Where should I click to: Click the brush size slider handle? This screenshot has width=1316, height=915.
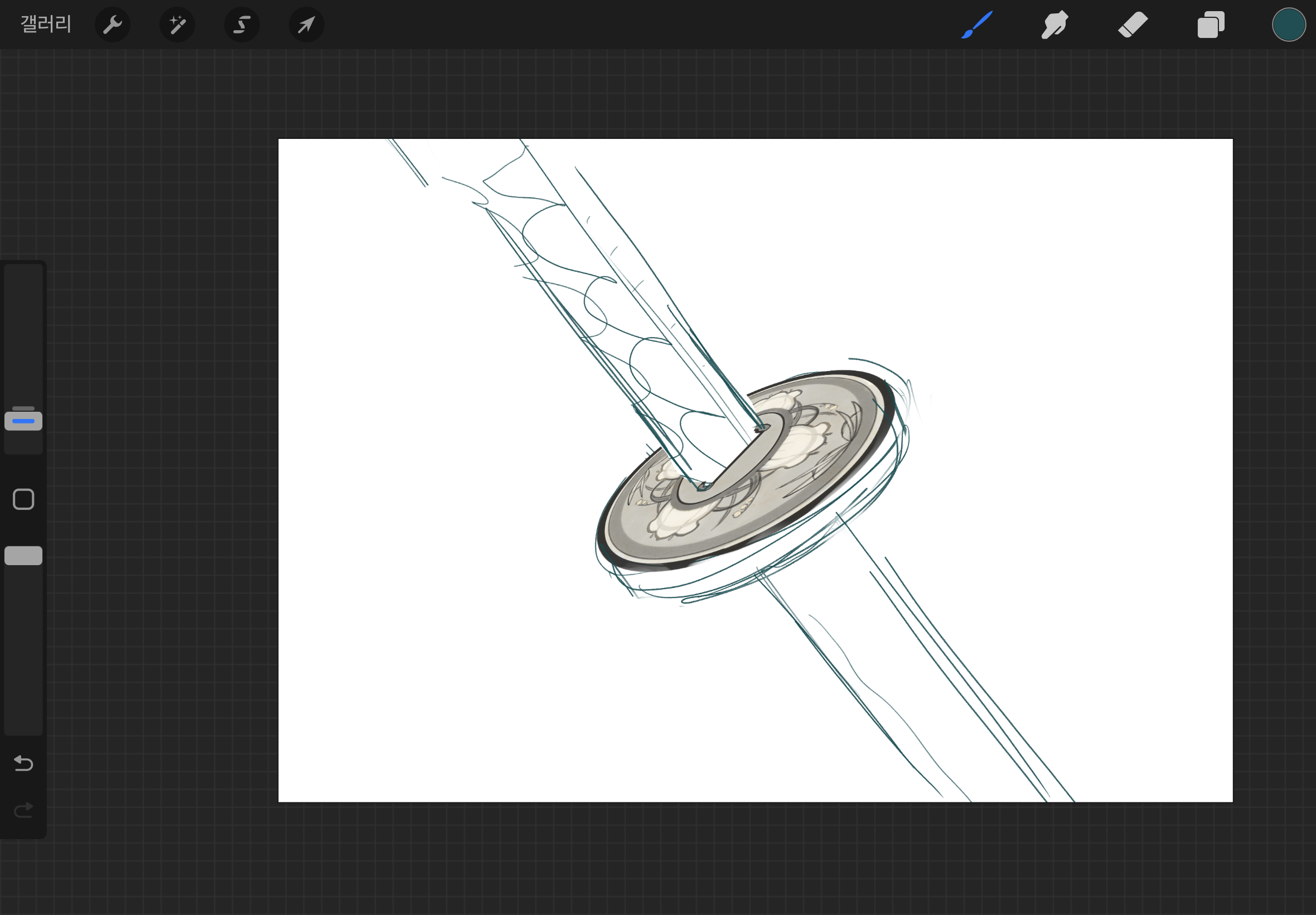[23, 421]
